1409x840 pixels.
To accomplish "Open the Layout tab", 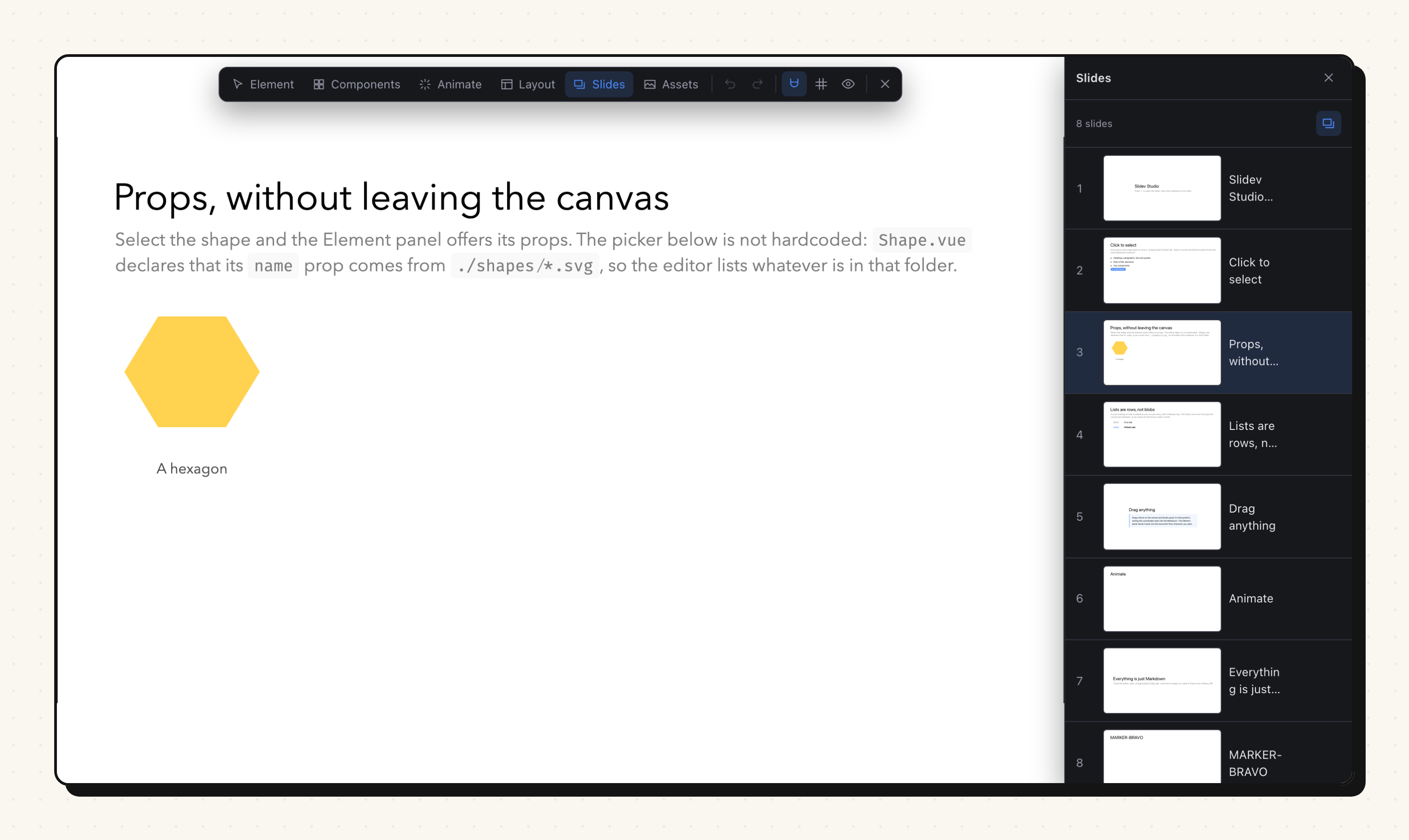I will tap(528, 84).
